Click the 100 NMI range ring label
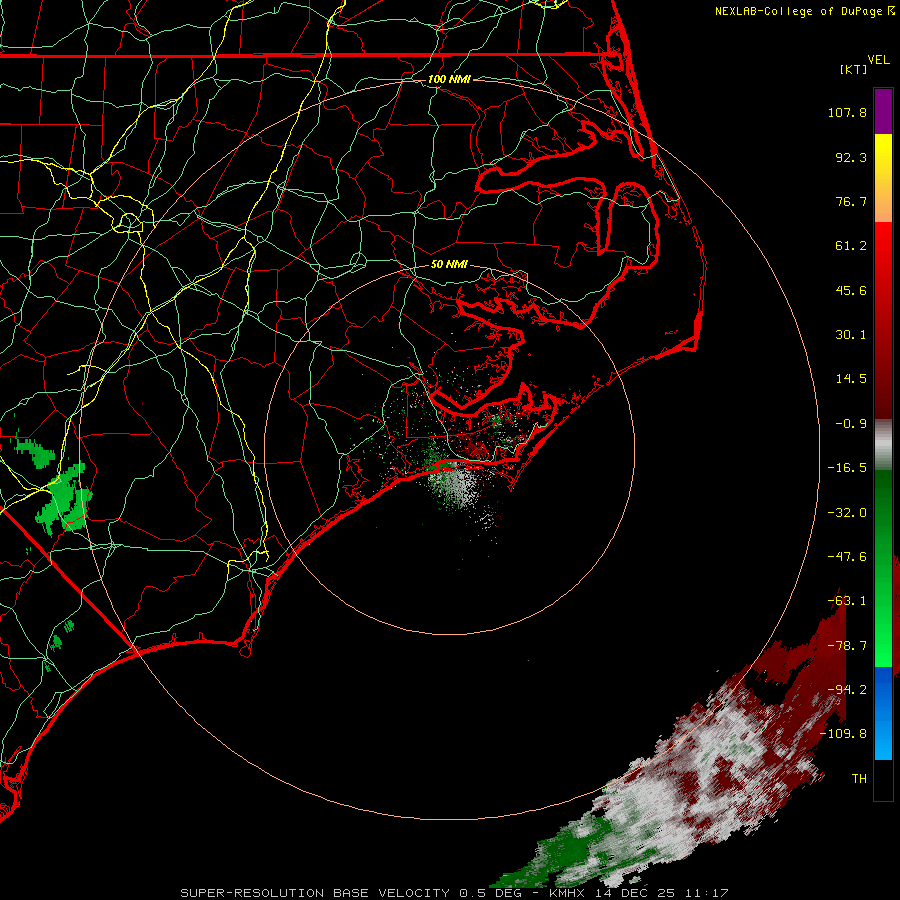 click(x=449, y=79)
